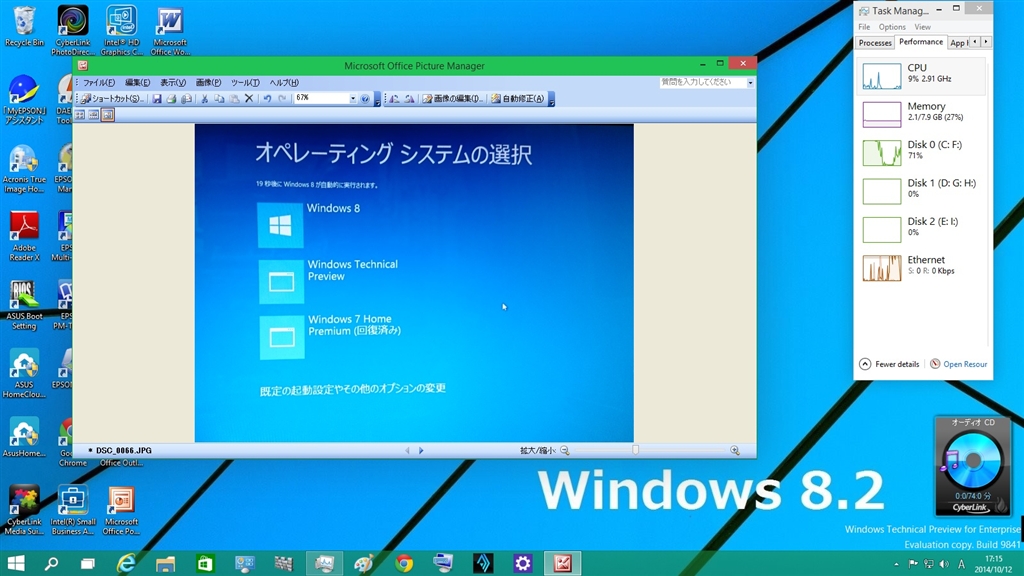Click the right tab-scroll arrow in Task Manager
Screen dimensions: 1024x576
tap(986, 42)
